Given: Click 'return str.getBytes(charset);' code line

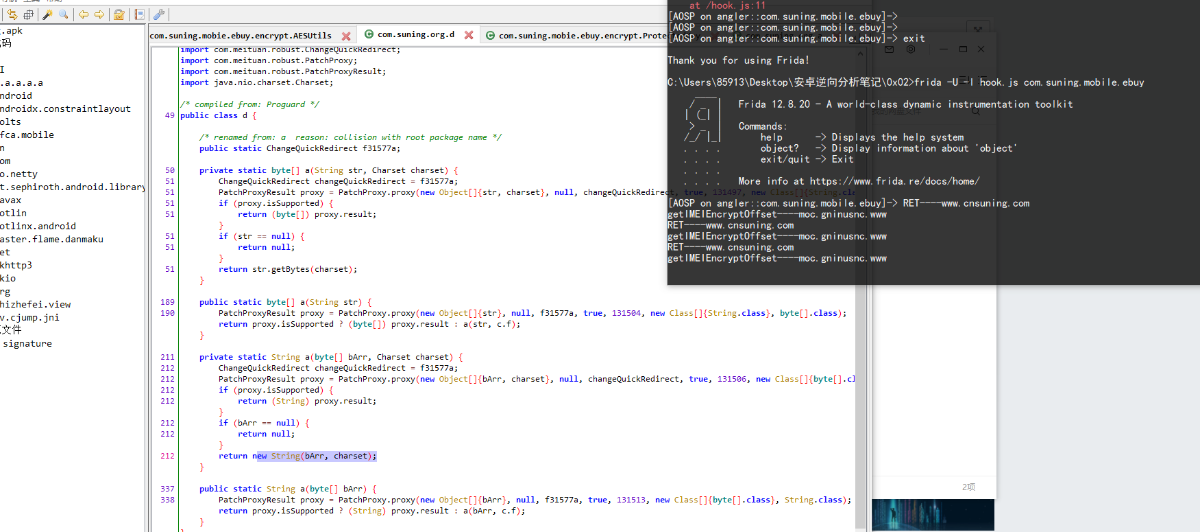Looking at the screenshot, I should [287, 269].
